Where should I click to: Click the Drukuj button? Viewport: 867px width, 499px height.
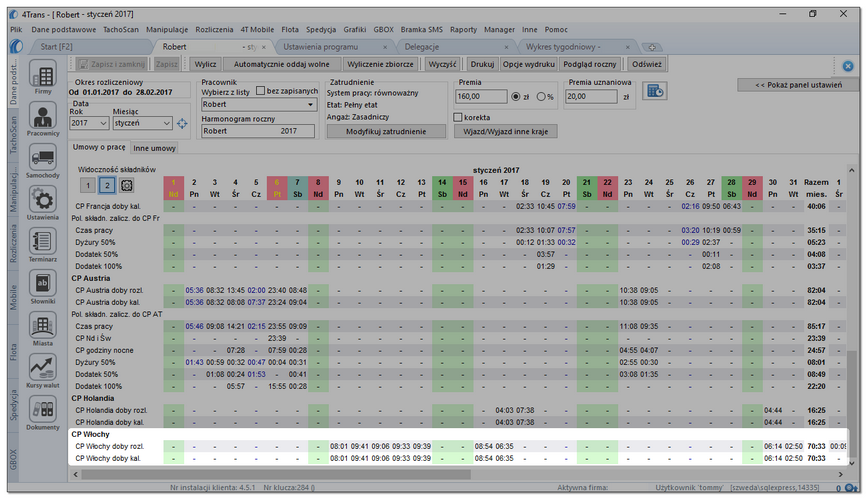(482, 64)
